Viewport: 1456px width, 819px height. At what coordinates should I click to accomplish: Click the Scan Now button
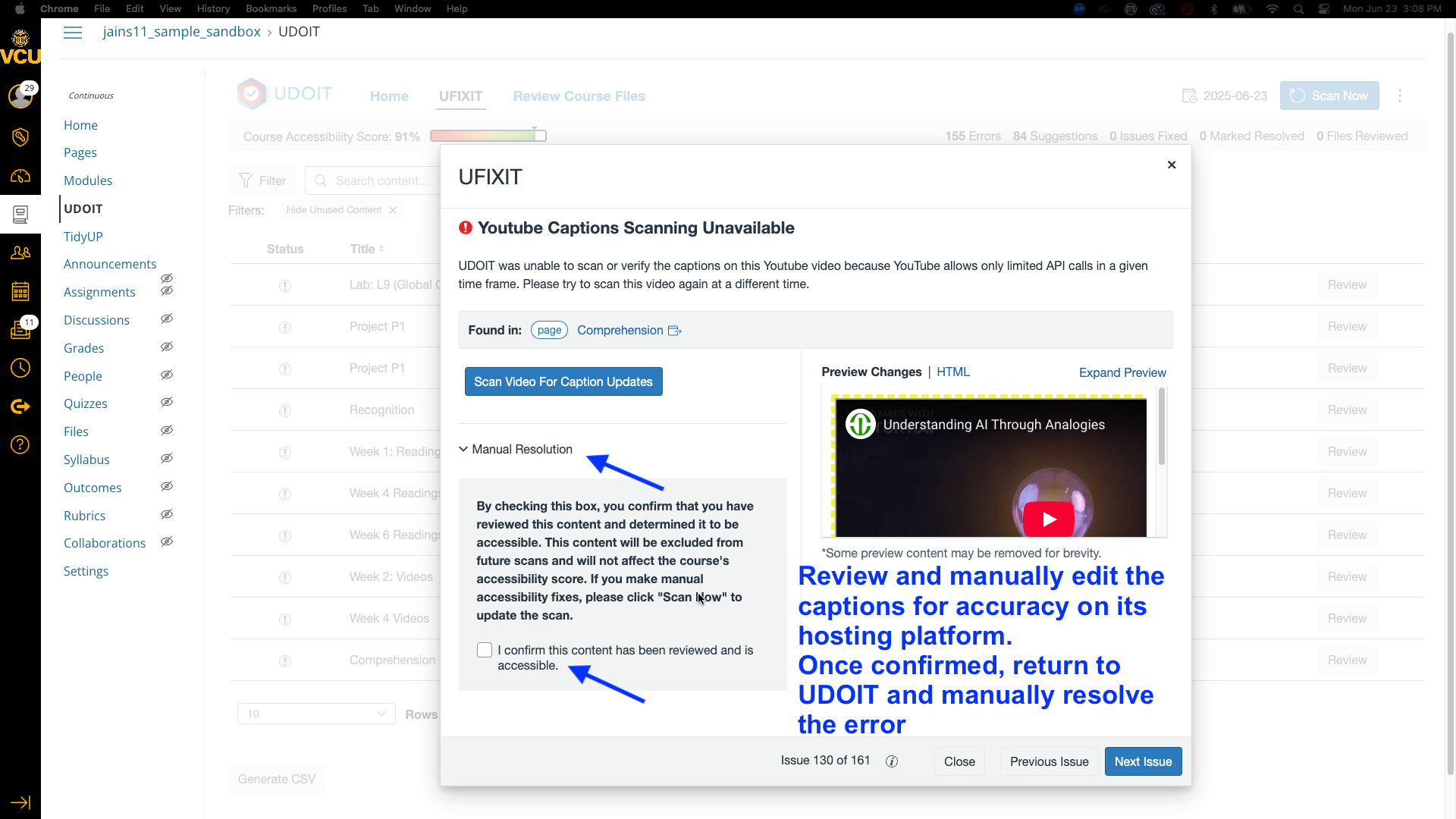(1329, 96)
